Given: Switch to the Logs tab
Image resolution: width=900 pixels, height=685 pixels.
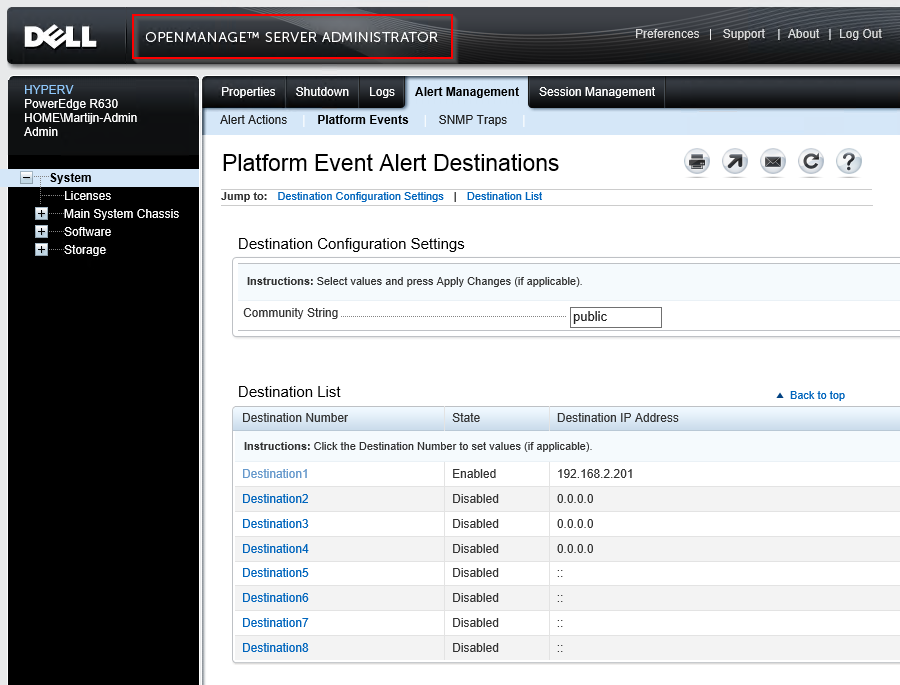Looking at the screenshot, I should [382, 92].
